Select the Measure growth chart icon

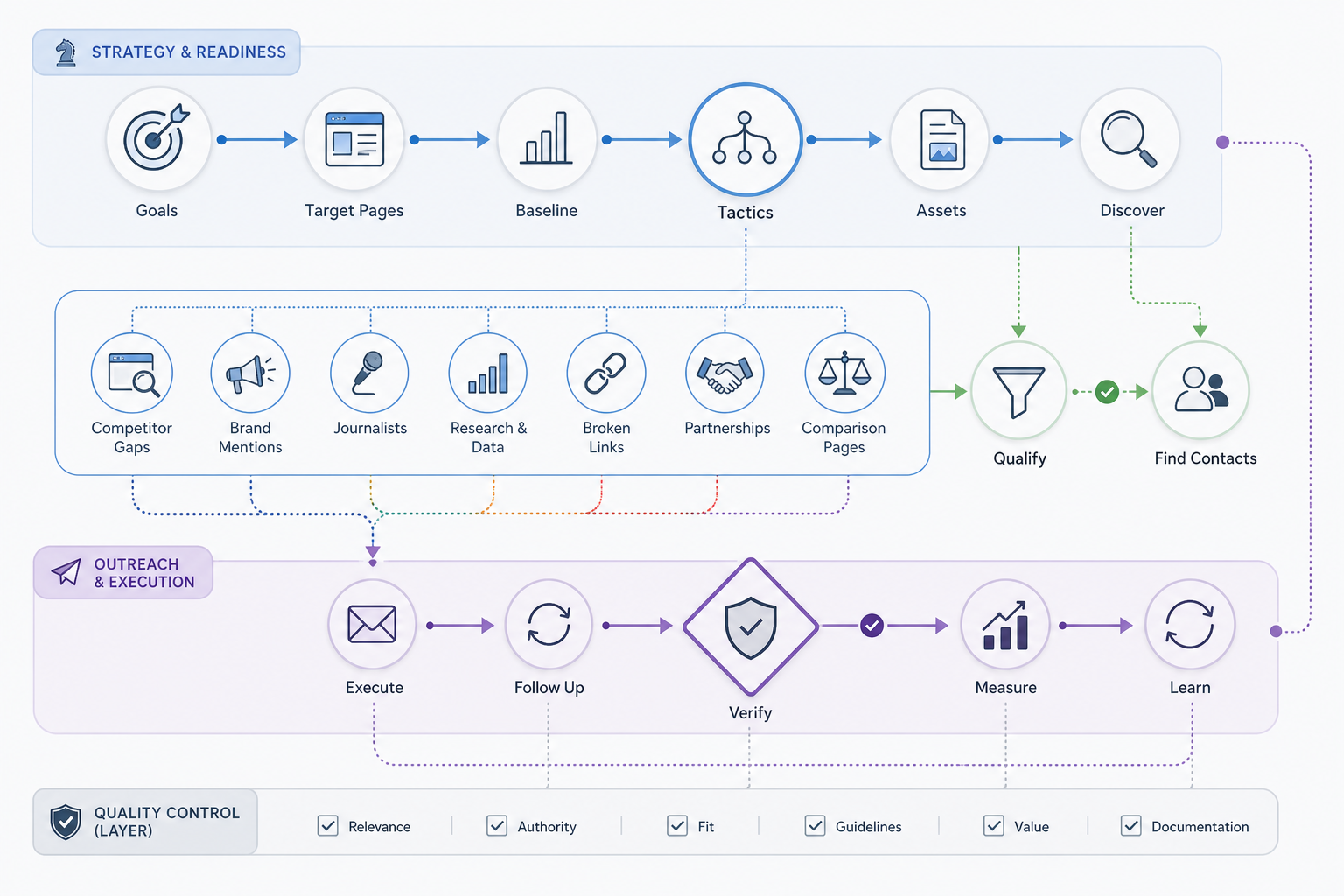1005,625
